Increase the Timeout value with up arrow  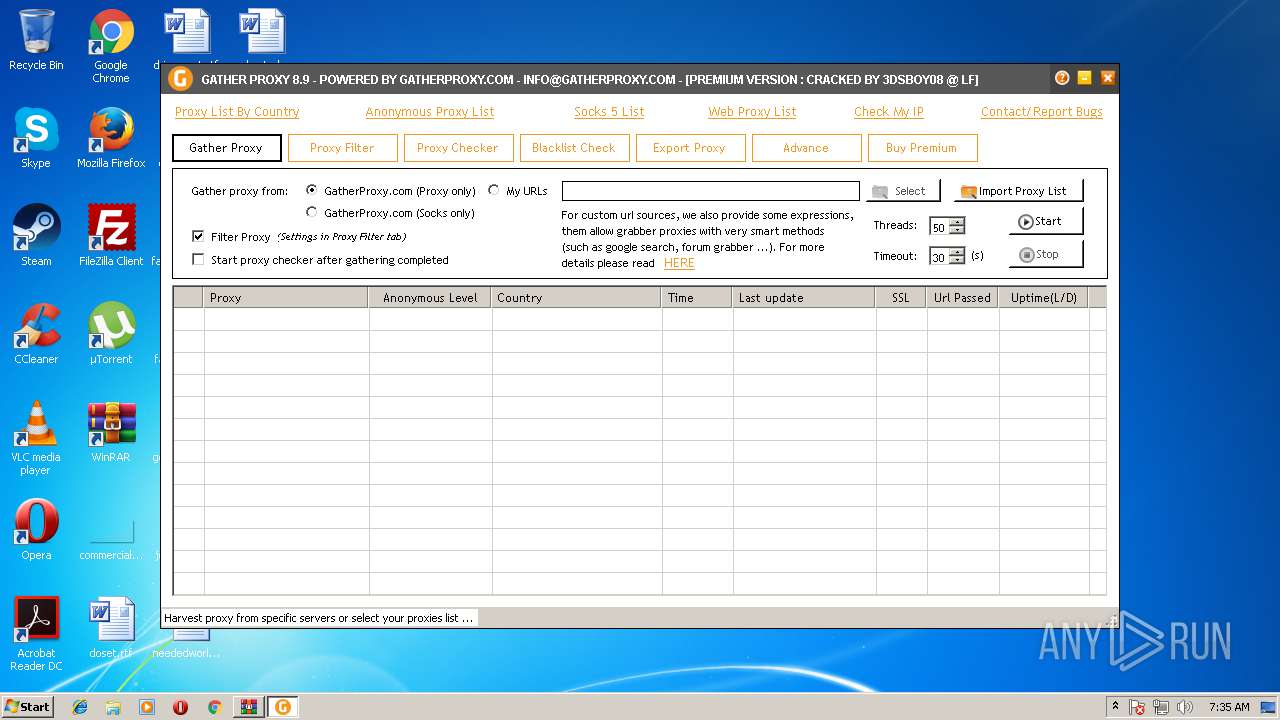tap(957, 252)
